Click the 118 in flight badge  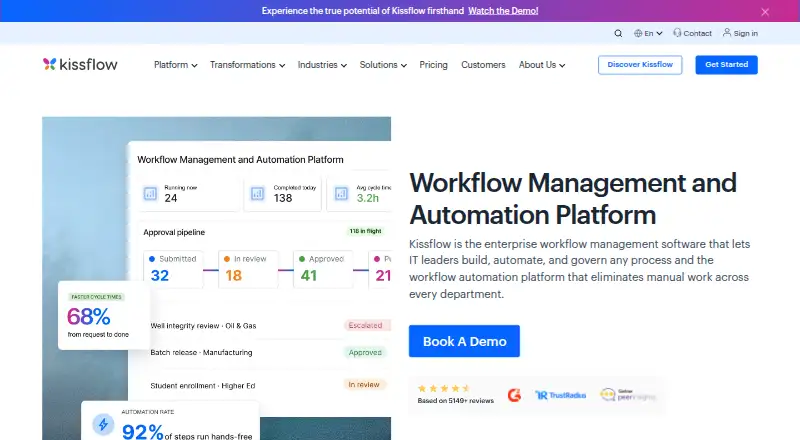[365, 231]
